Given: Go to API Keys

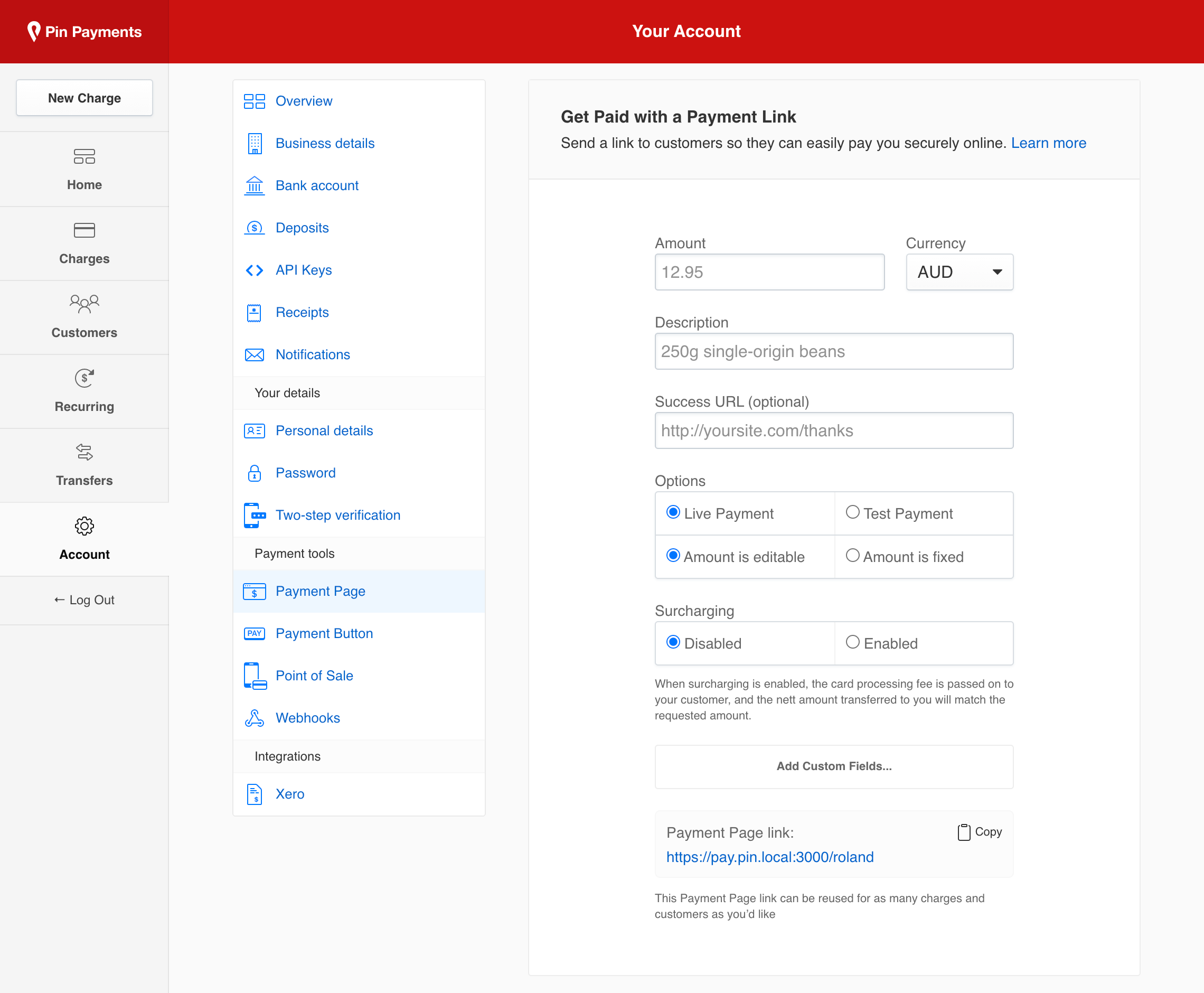Looking at the screenshot, I should coord(359,270).
